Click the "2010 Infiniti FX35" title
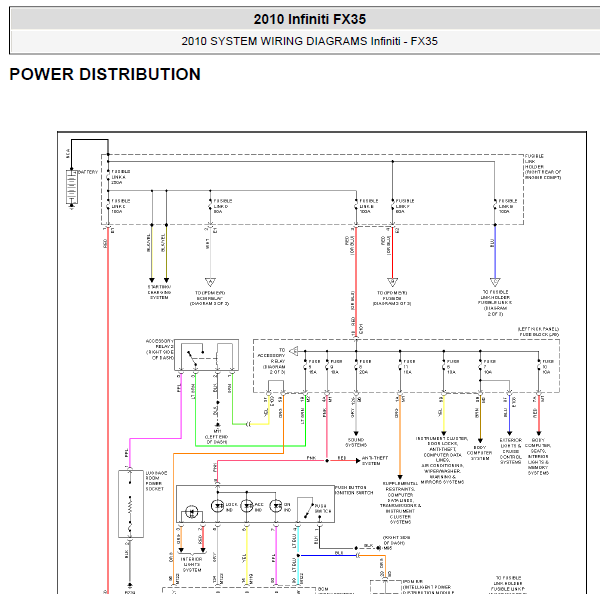This screenshot has width=600, height=594. (310, 19)
